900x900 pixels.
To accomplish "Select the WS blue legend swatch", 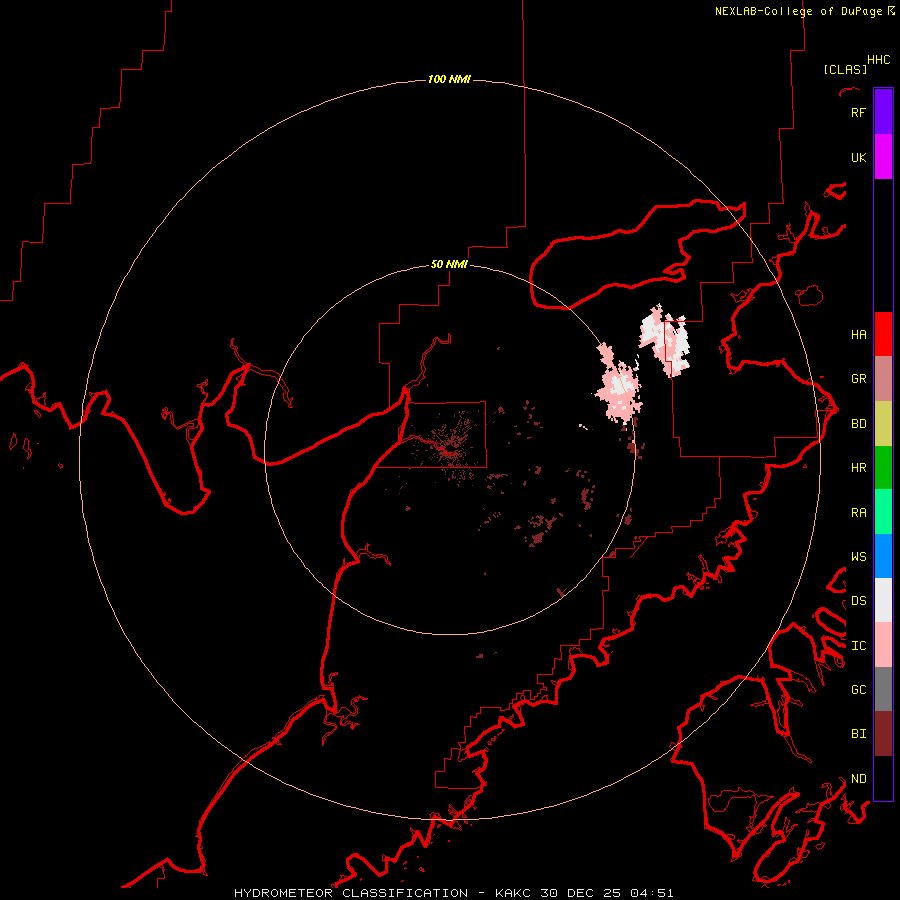I will click(x=883, y=556).
